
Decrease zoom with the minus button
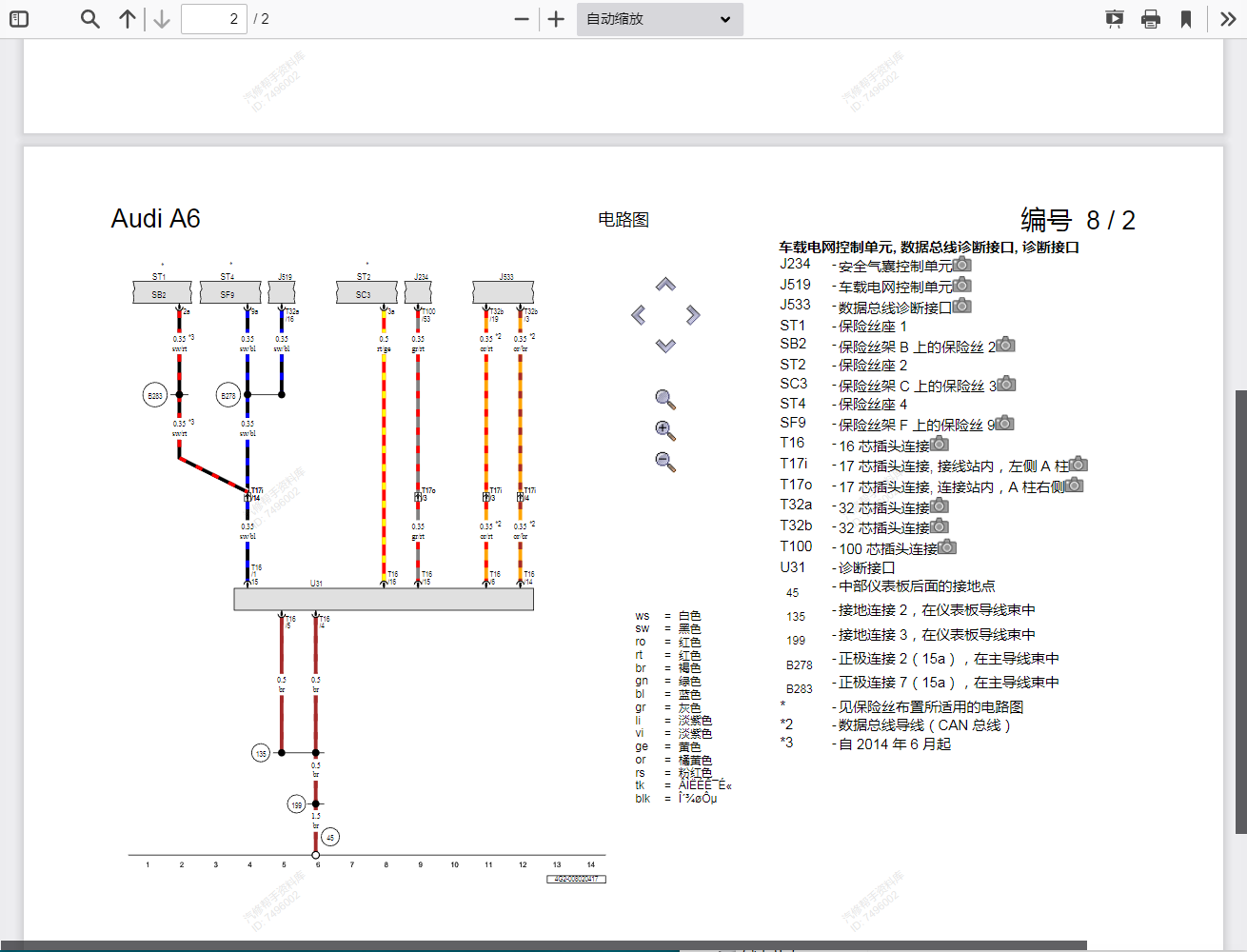tap(520, 18)
